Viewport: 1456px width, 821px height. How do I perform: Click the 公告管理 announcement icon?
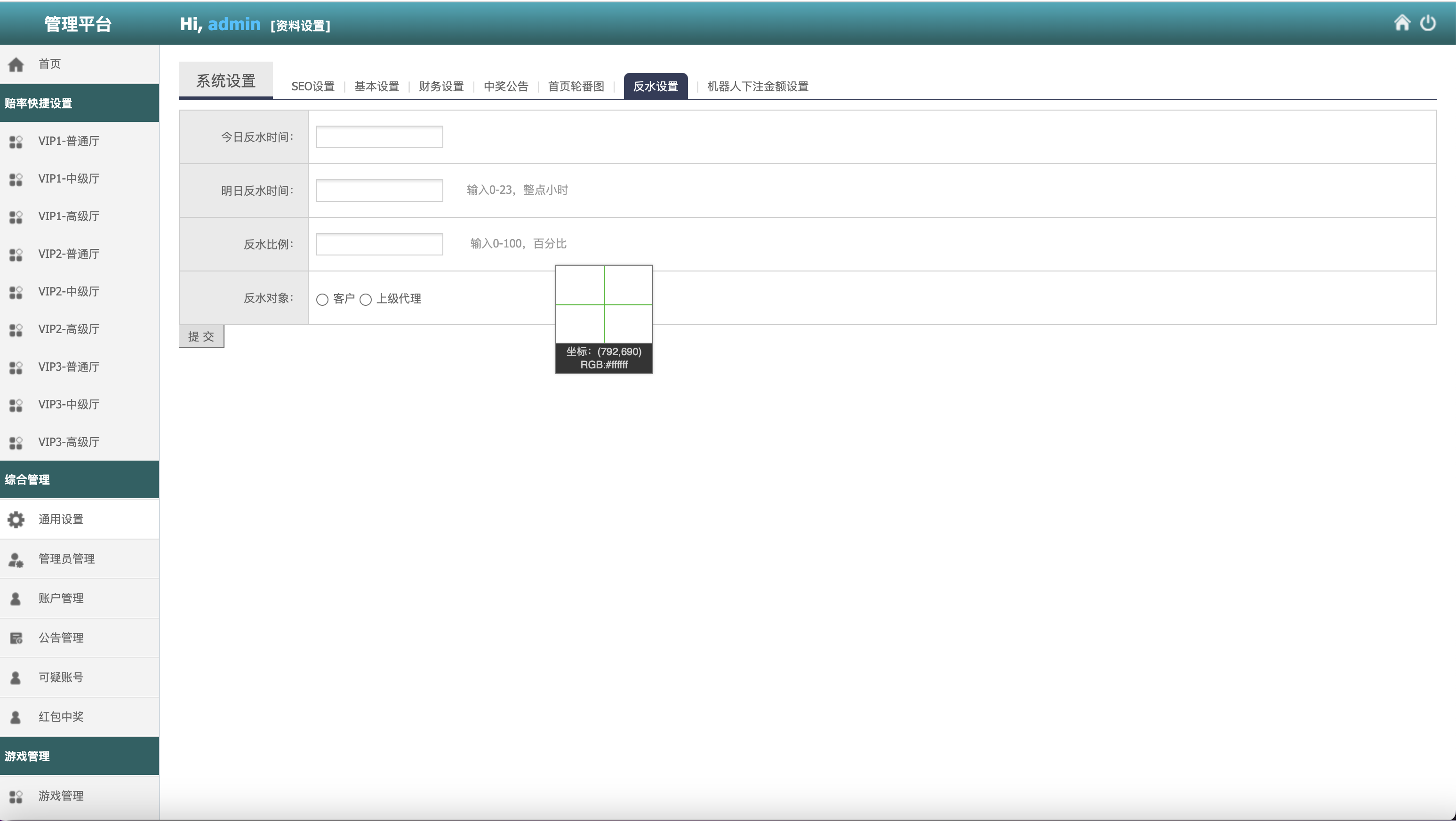[x=15, y=638]
